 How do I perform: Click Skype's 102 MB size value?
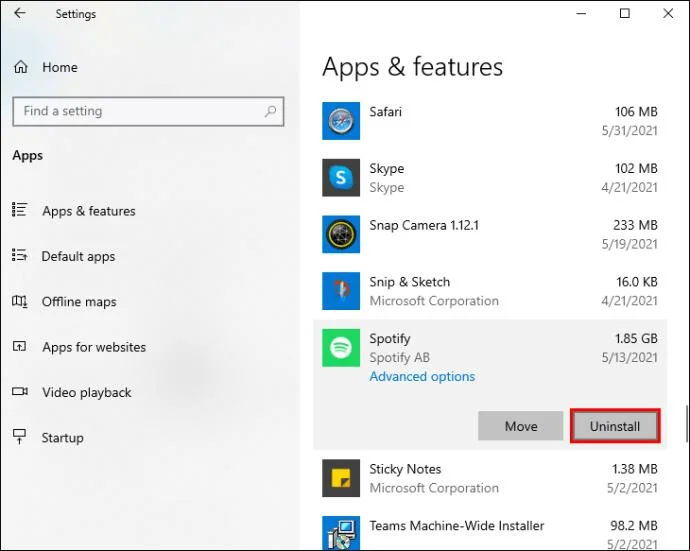point(636,169)
